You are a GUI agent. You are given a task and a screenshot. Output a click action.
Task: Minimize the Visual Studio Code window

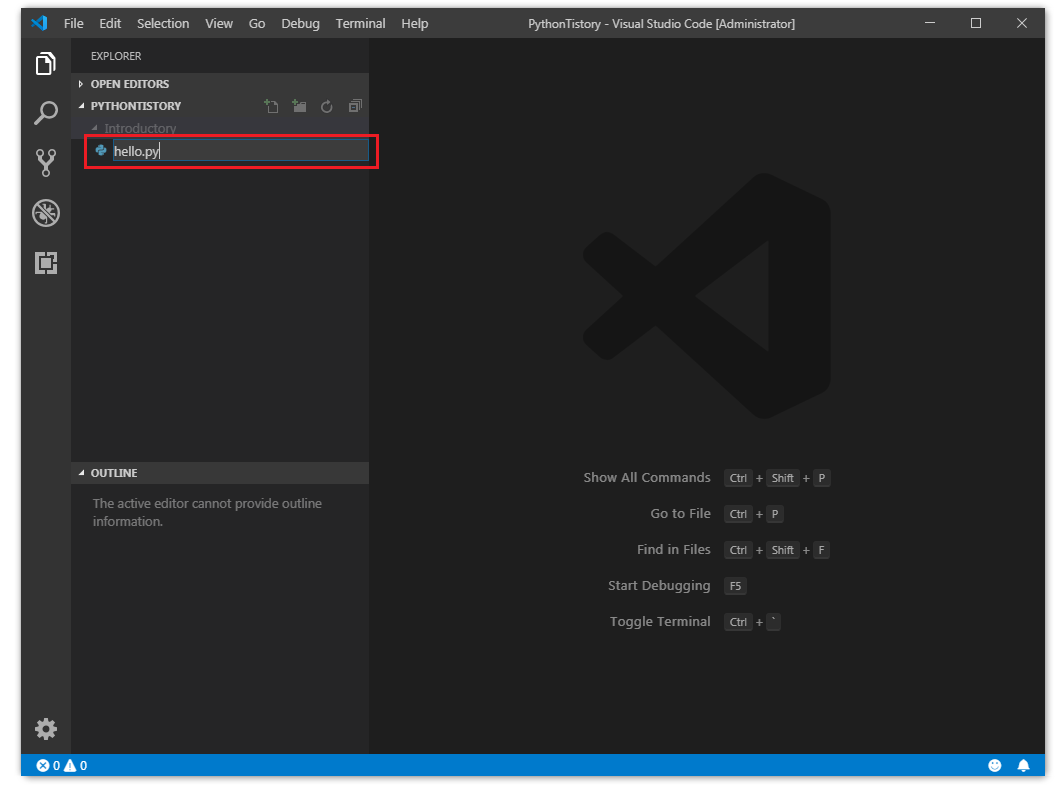tap(930, 23)
